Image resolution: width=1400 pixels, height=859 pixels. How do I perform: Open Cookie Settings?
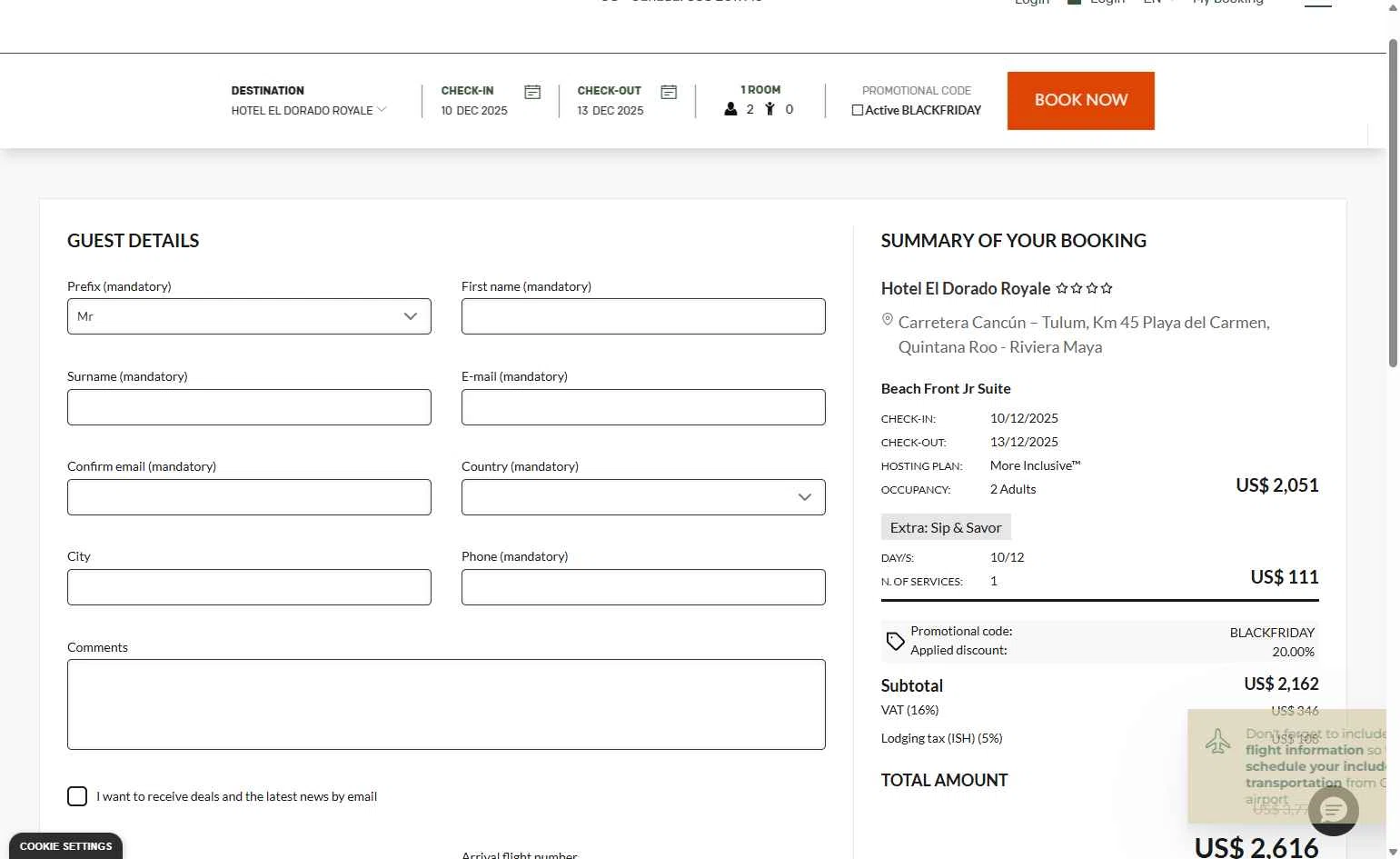(66, 846)
